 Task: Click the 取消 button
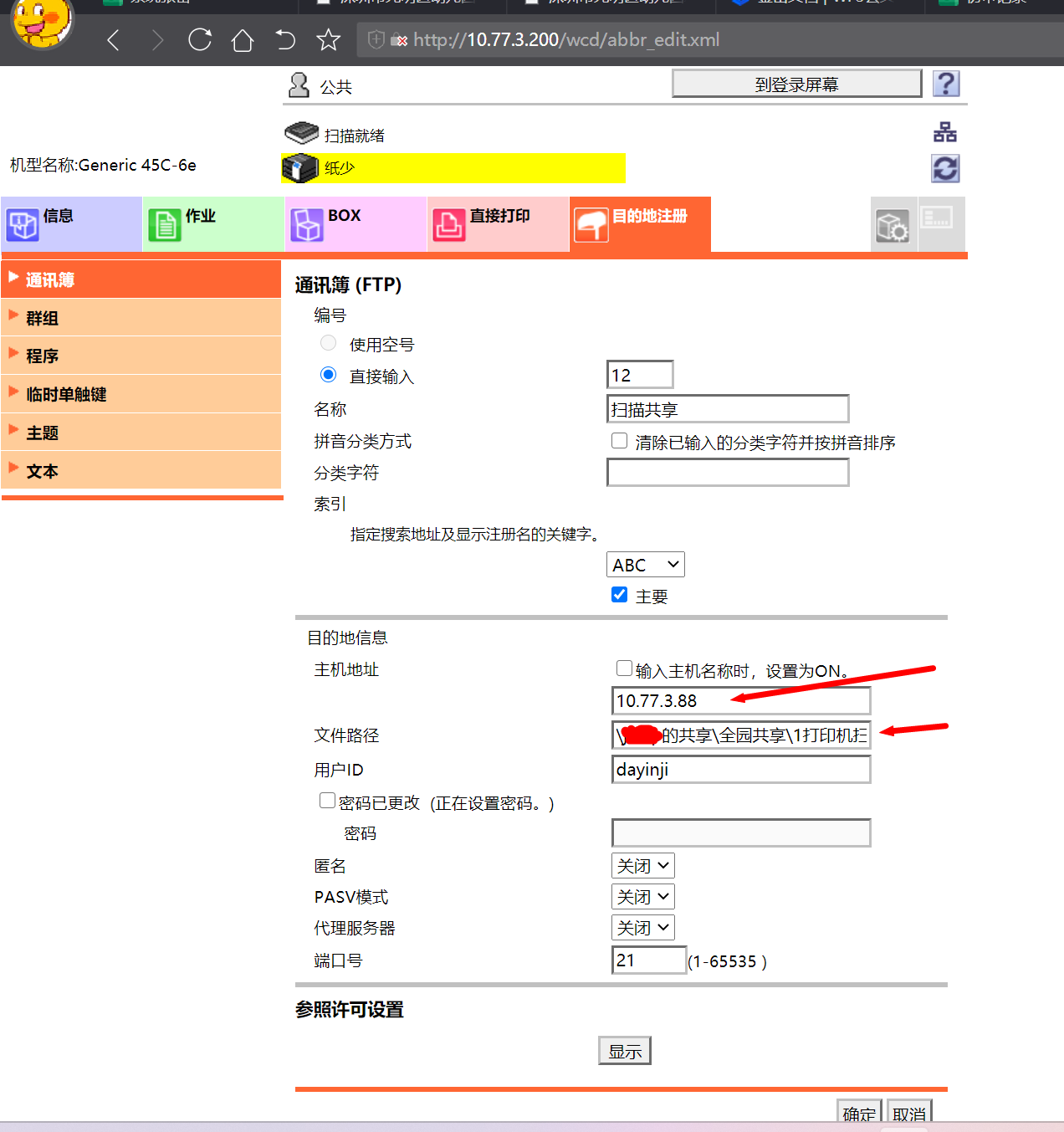909,1113
